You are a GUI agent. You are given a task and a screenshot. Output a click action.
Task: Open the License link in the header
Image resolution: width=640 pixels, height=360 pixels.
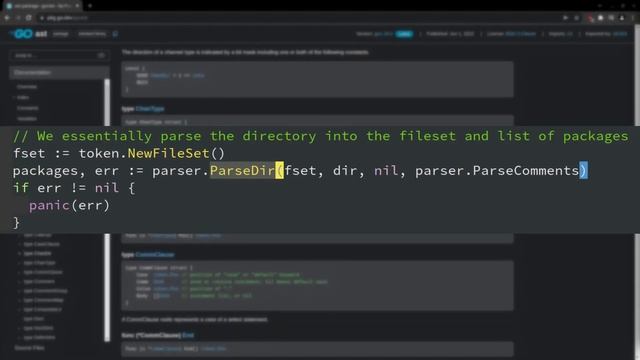pos(520,34)
